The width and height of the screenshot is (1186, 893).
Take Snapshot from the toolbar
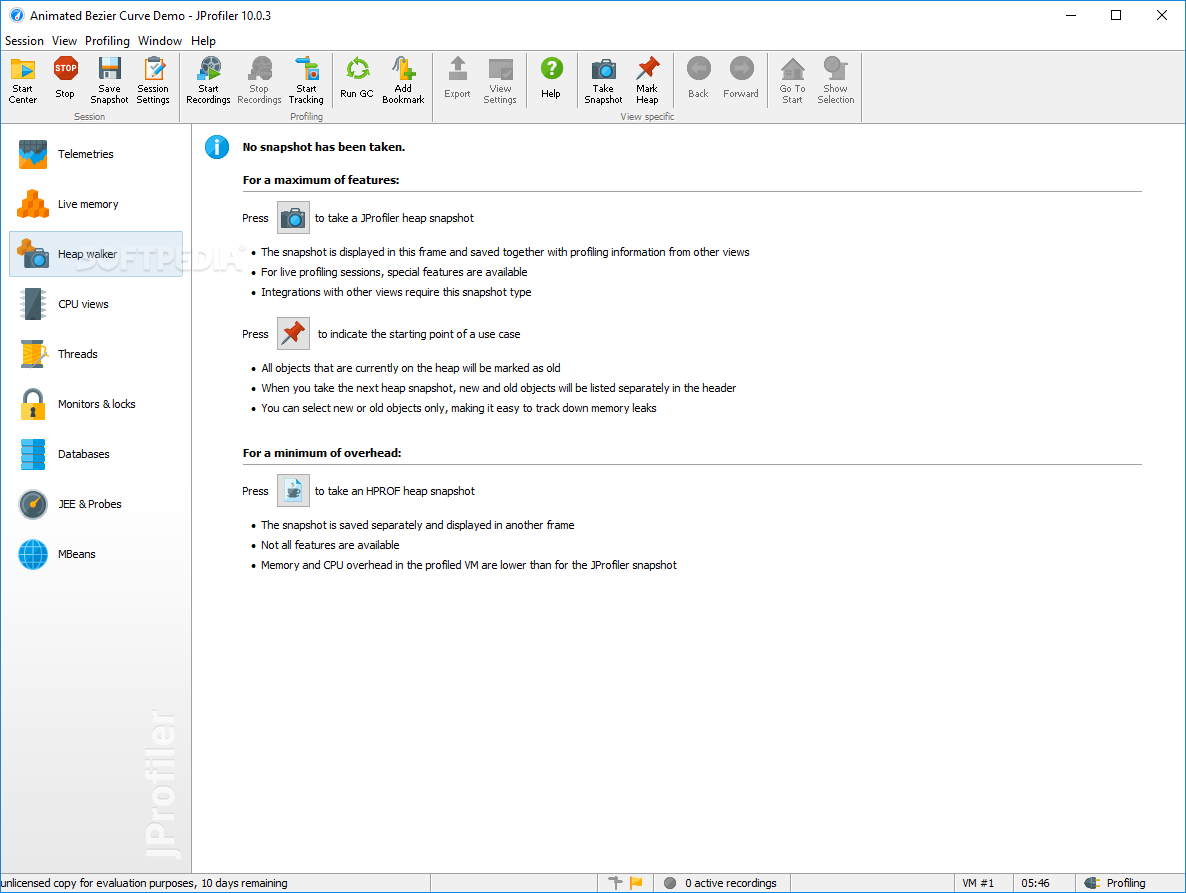coord(603,81)
